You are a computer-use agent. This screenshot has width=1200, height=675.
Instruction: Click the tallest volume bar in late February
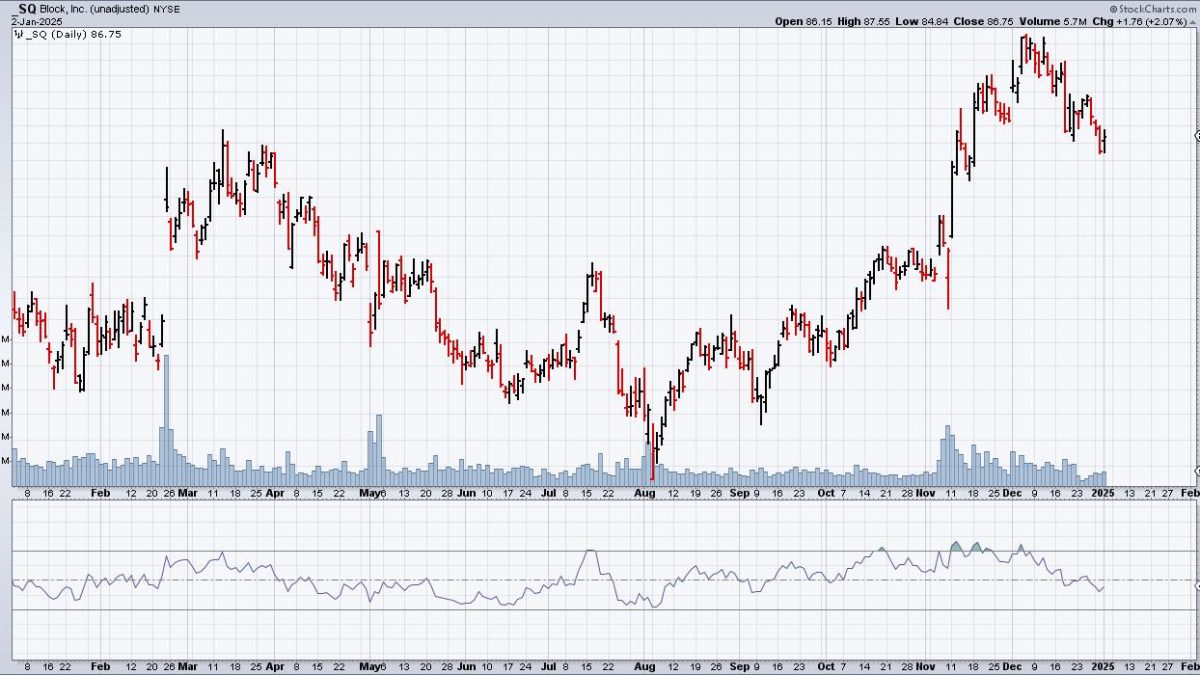point(166,420)
